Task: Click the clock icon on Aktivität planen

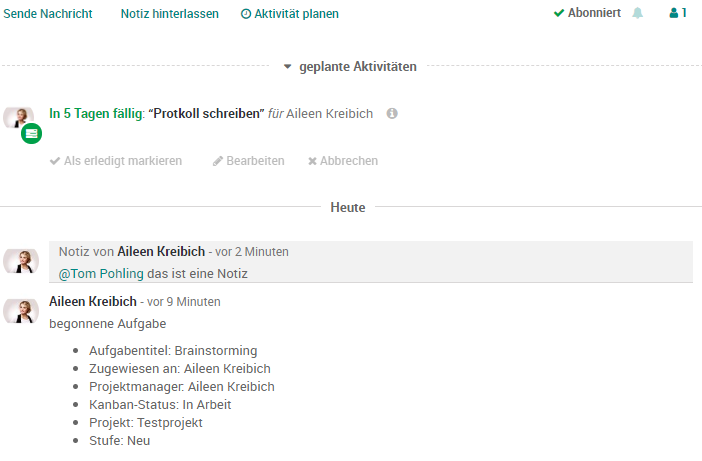Action: (246, 14)
